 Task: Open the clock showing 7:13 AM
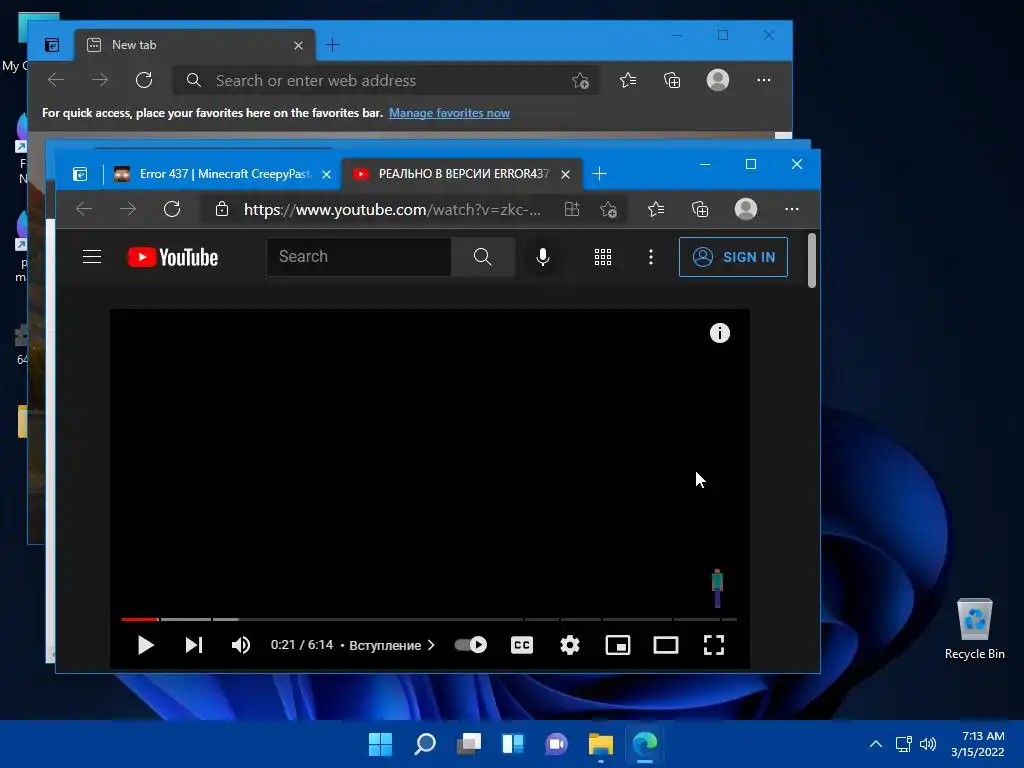click(x=978, y=744)
